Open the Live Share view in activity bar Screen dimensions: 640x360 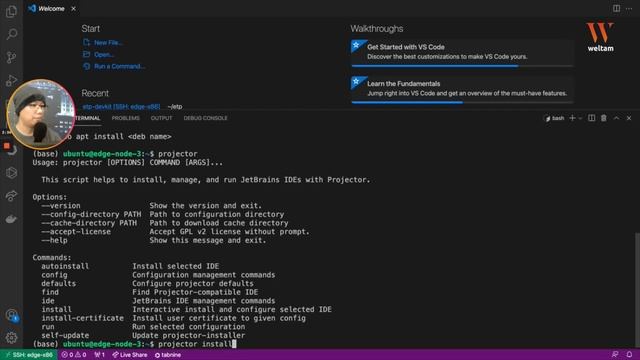pyautogui.click(x=11, y=196)
